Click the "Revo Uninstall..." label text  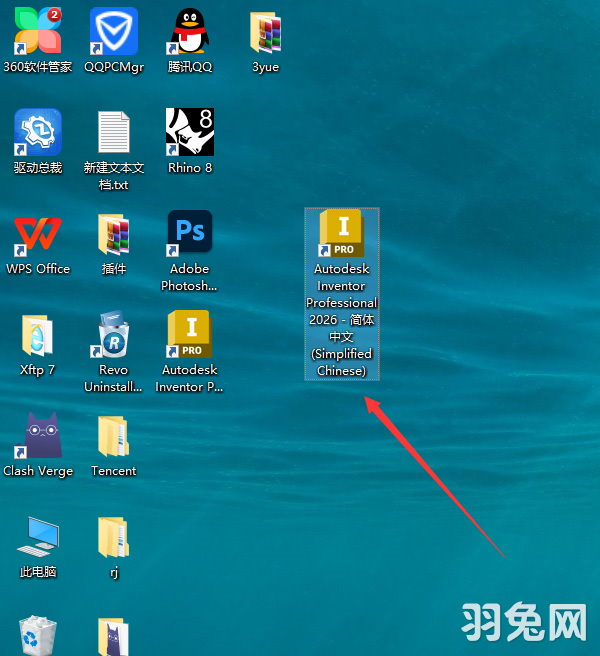pyautogui.click(x=113, y=379)
